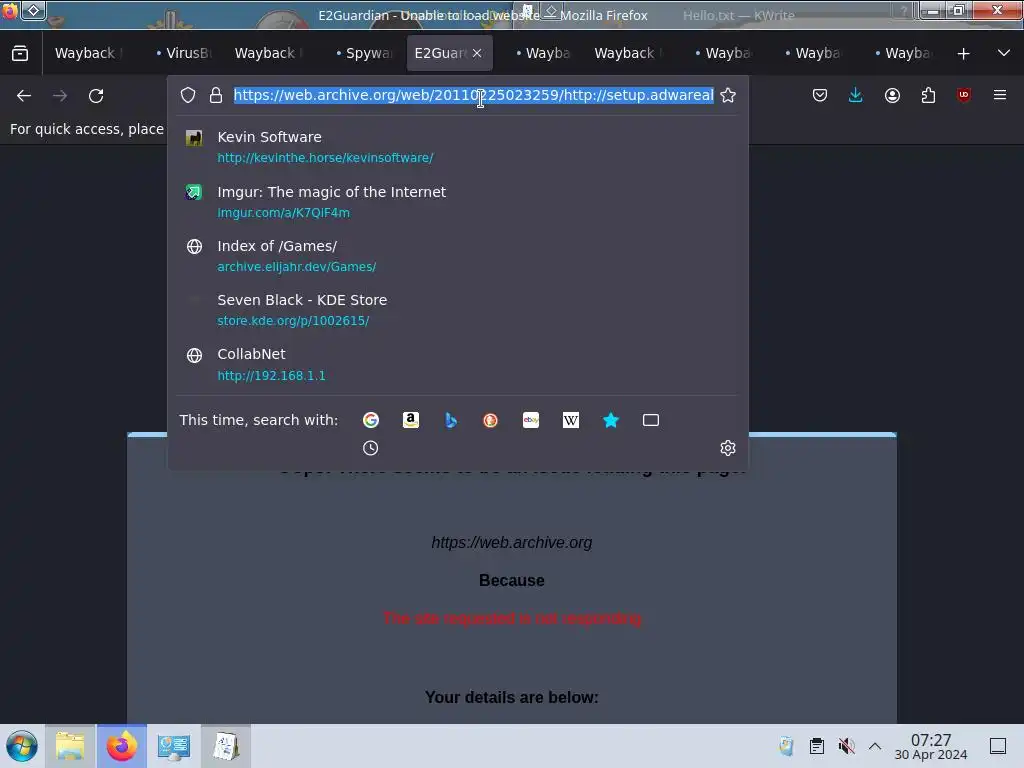Image resolution: width=1024 pixels, height=768 pixels.
Task: Search history via clock icon
Action: click(x=370, y=448)
